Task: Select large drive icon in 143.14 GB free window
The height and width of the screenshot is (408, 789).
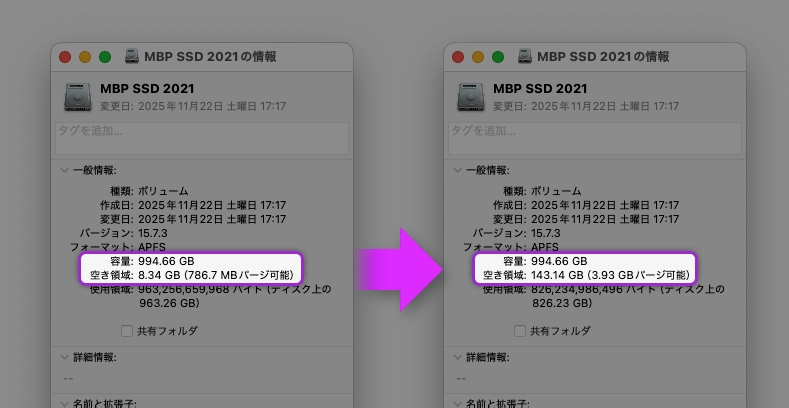Action: (x=471, y=97)
